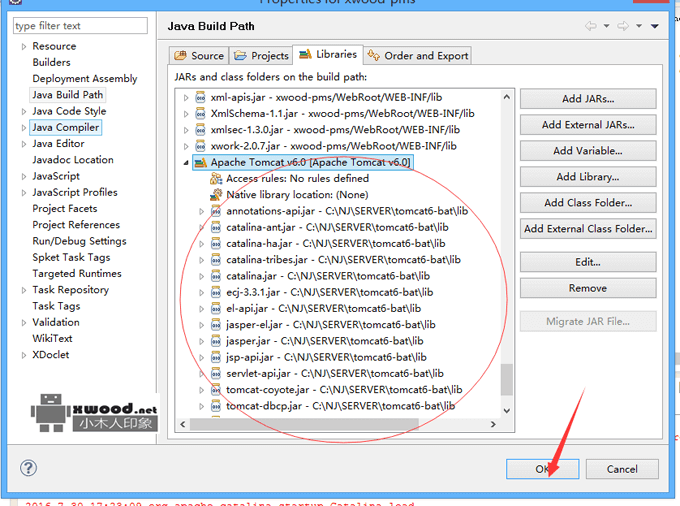Select Javadoc Location in sidebar
This screenshot has width=680, height=506.
coord(73,160)
